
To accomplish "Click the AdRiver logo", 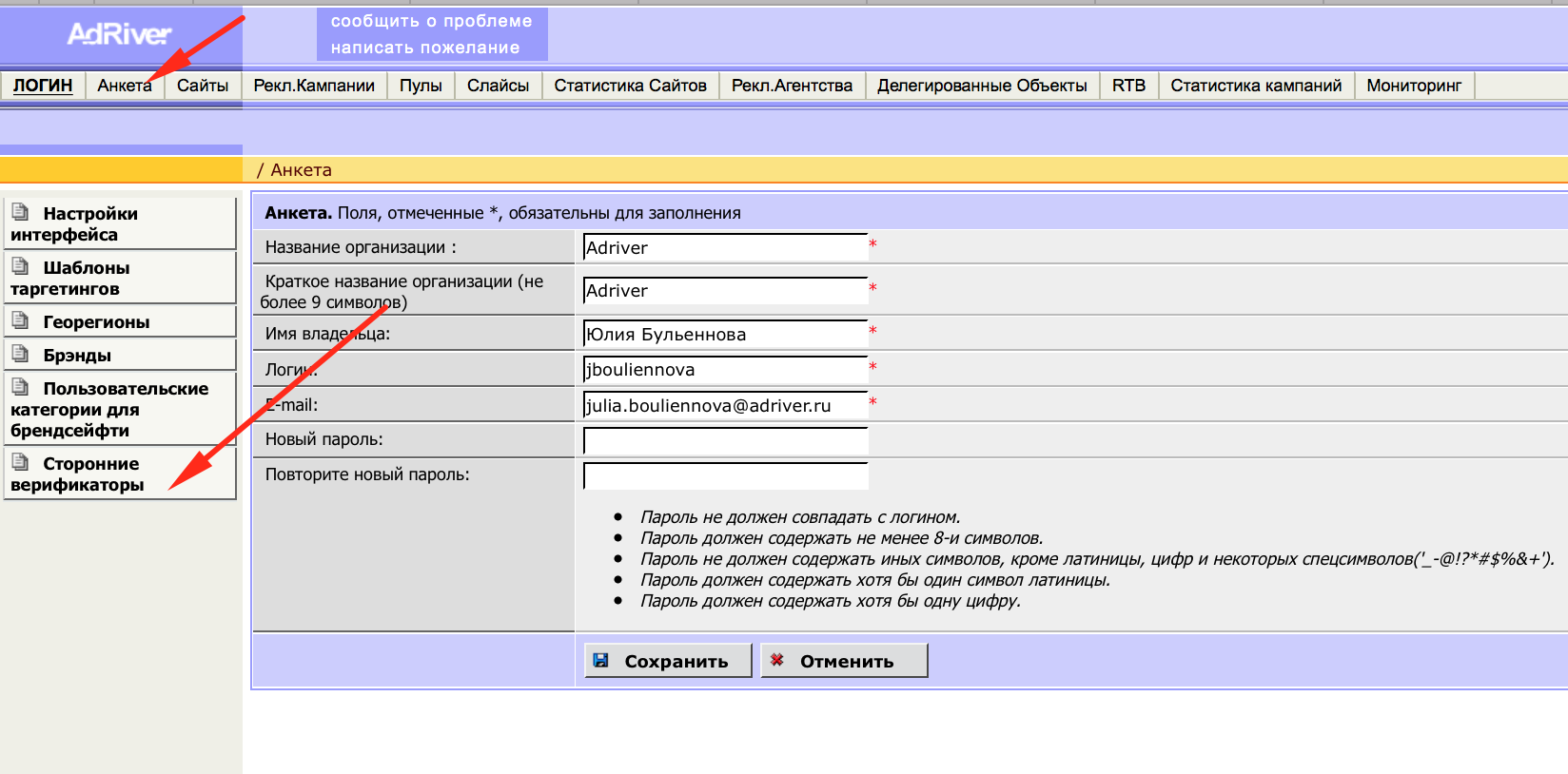I will coord(119,34).
